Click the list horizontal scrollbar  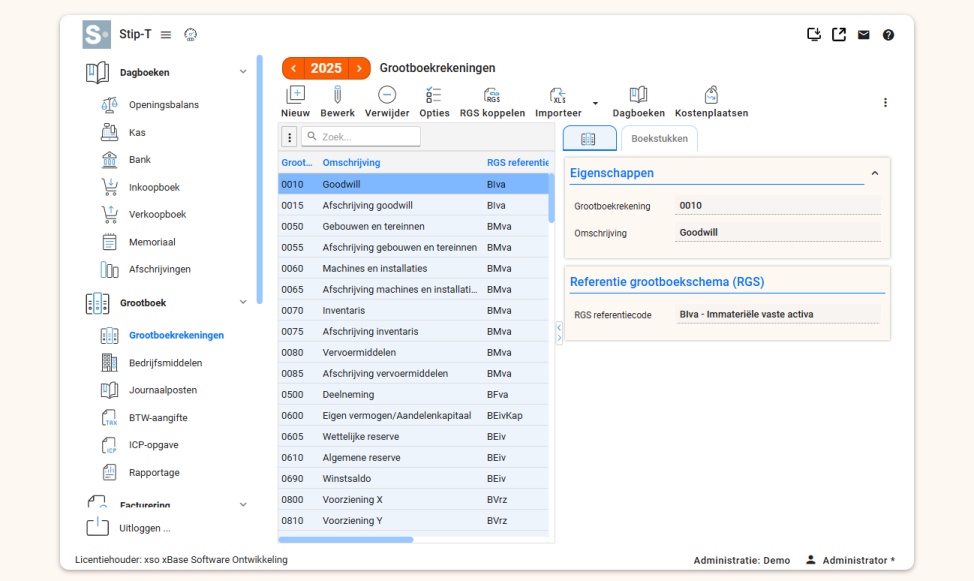tap(345, 539)
